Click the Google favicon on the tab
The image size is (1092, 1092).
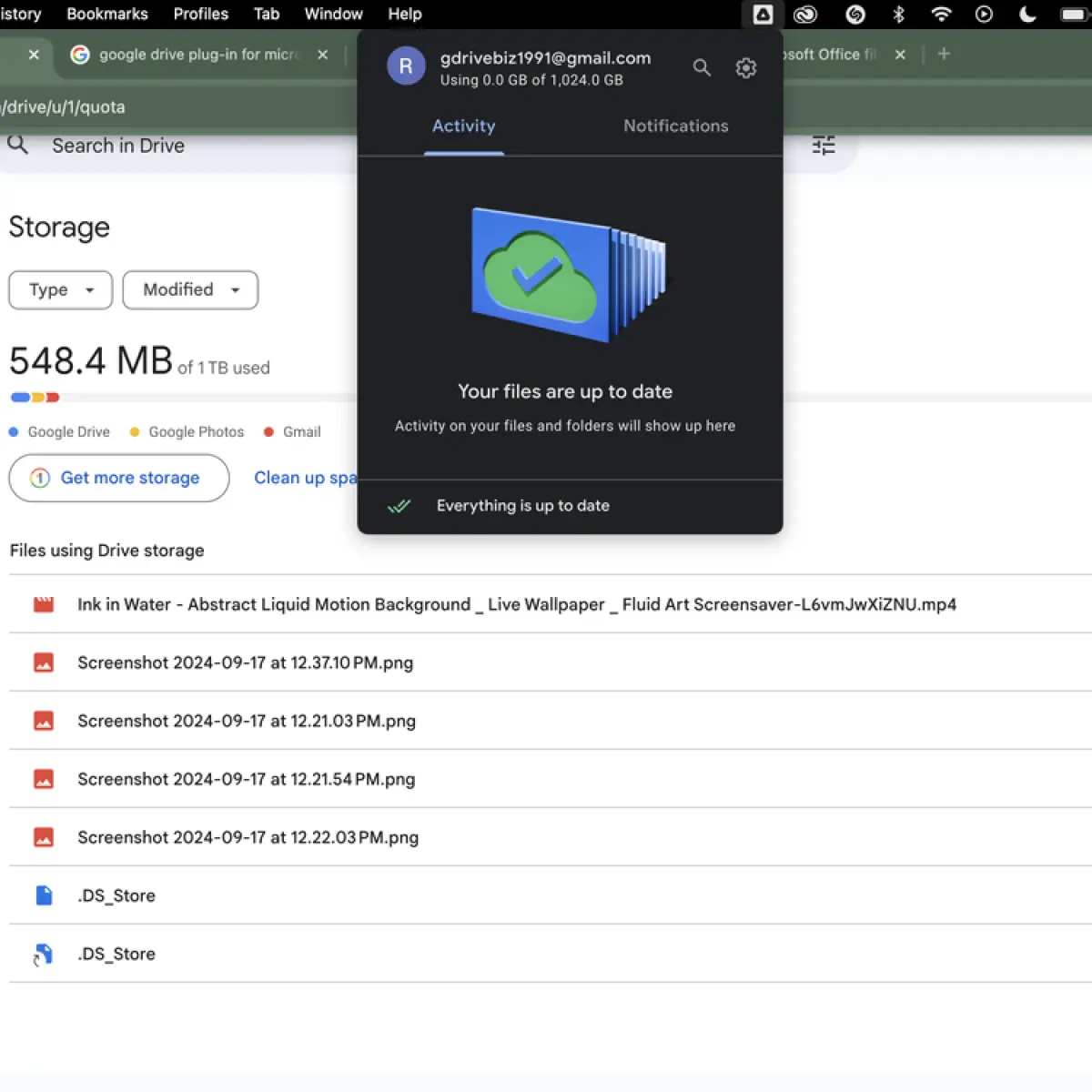tap(80, 55)
